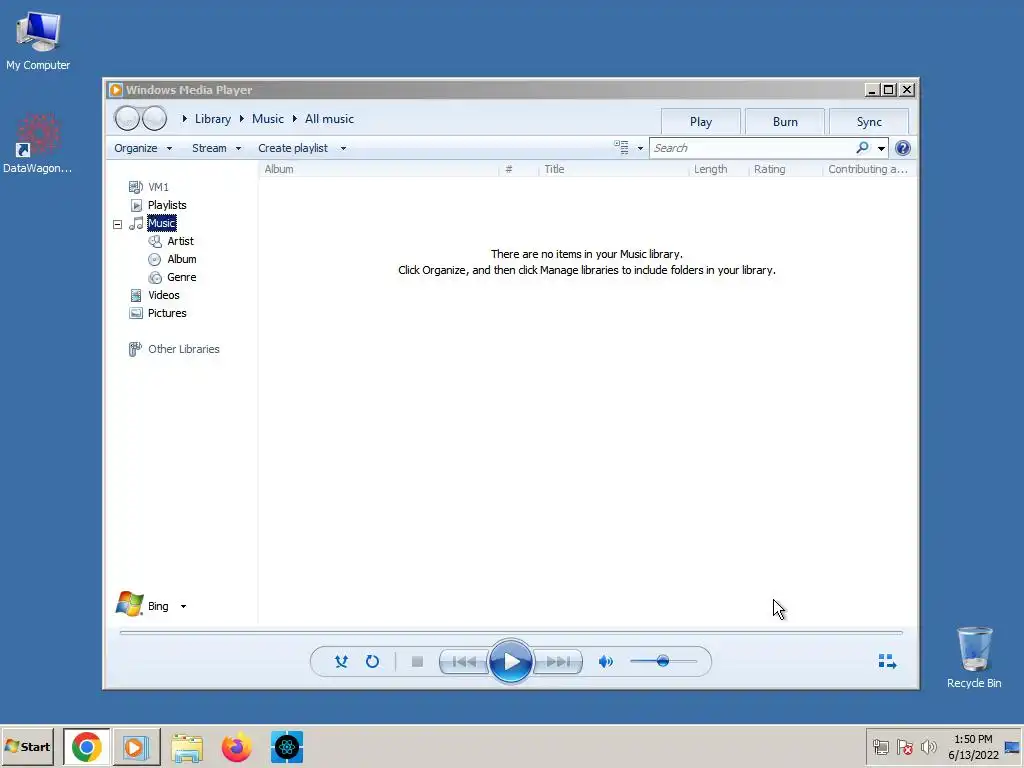Launch Firefox from the taskbar
Viewport: 1024px width, 768px height.
click(236, 747)
